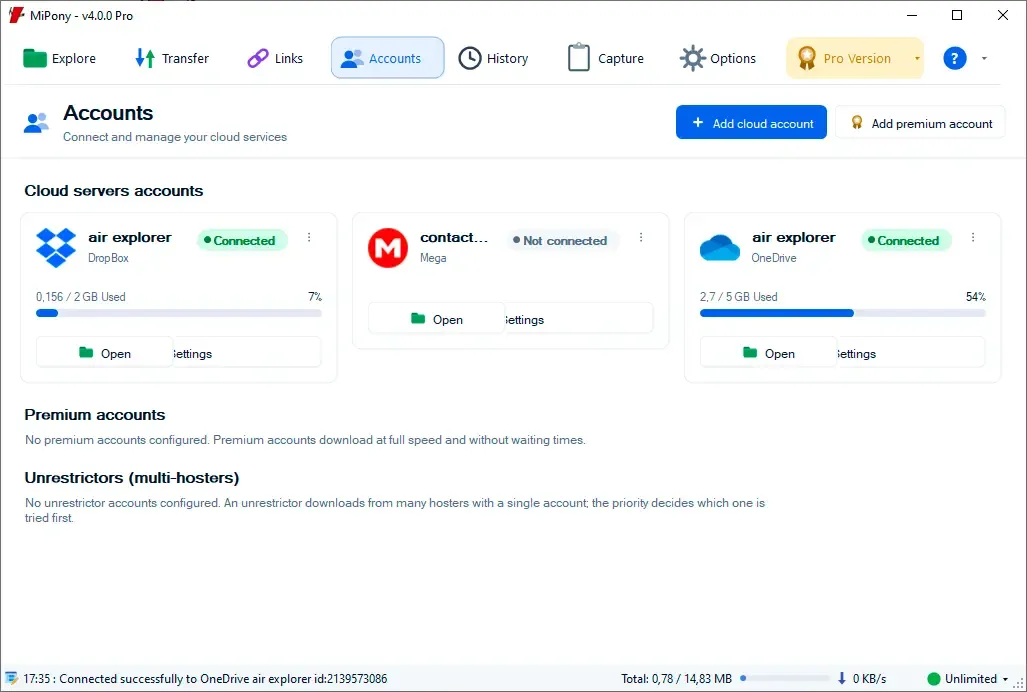Click the status bar transfer progress bar
Image resolution: width=1027 pixels, height=692 pixels.
(785, 678)
